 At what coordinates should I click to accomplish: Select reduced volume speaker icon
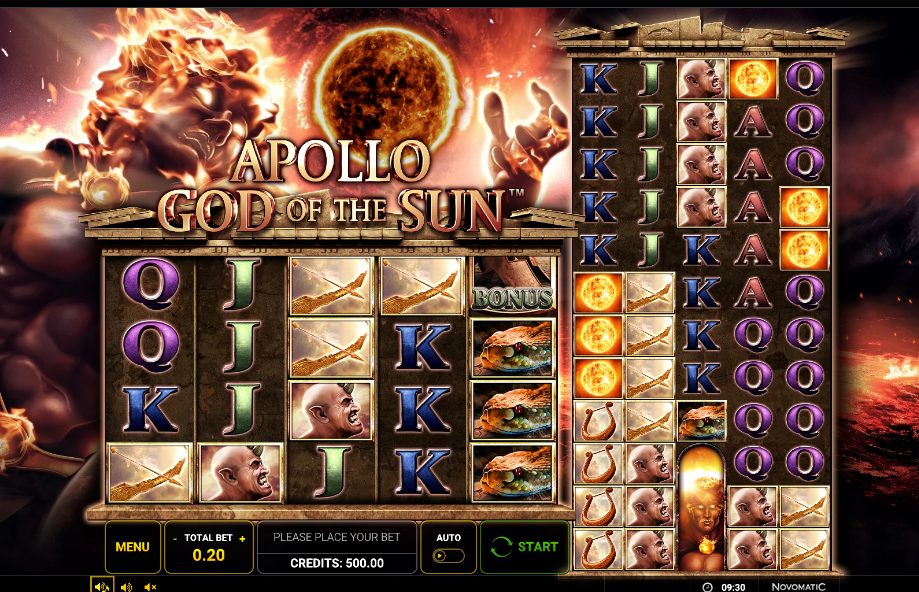pos(126,587)
